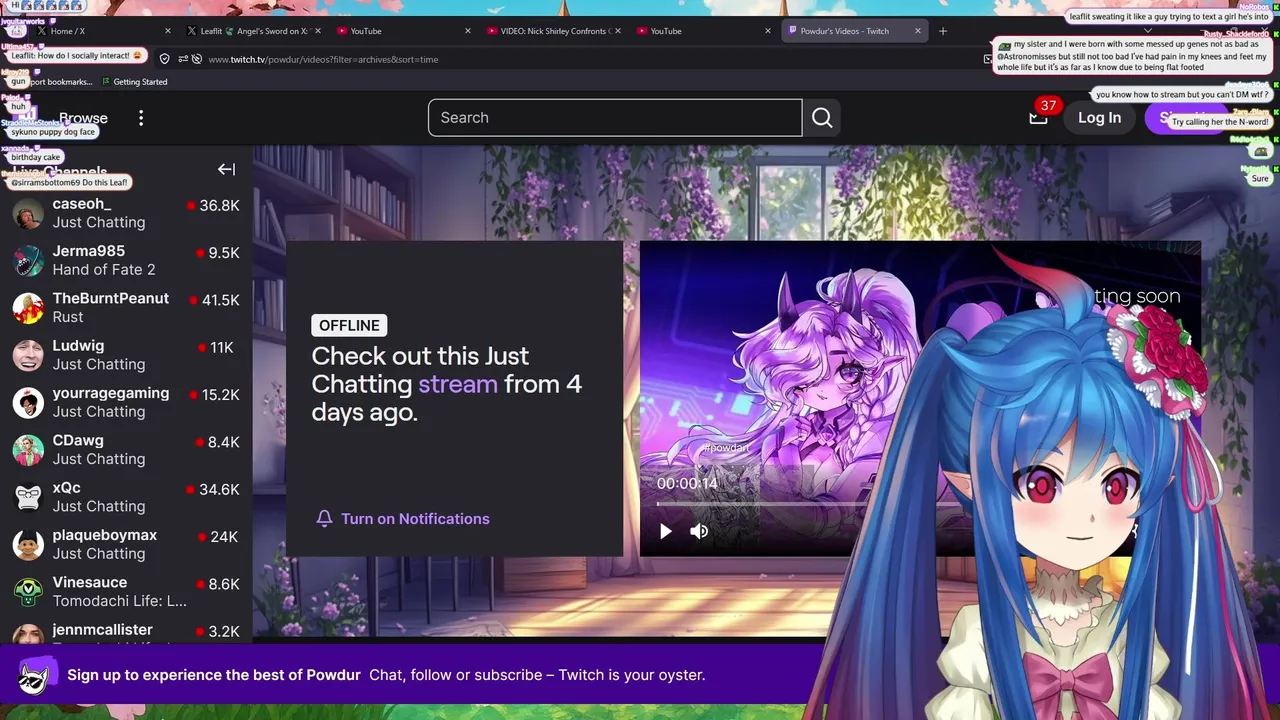1280x720 pixels.
Task: Switch to Leaflit Angel's Sword on X tab
Action: click(252, 31)
